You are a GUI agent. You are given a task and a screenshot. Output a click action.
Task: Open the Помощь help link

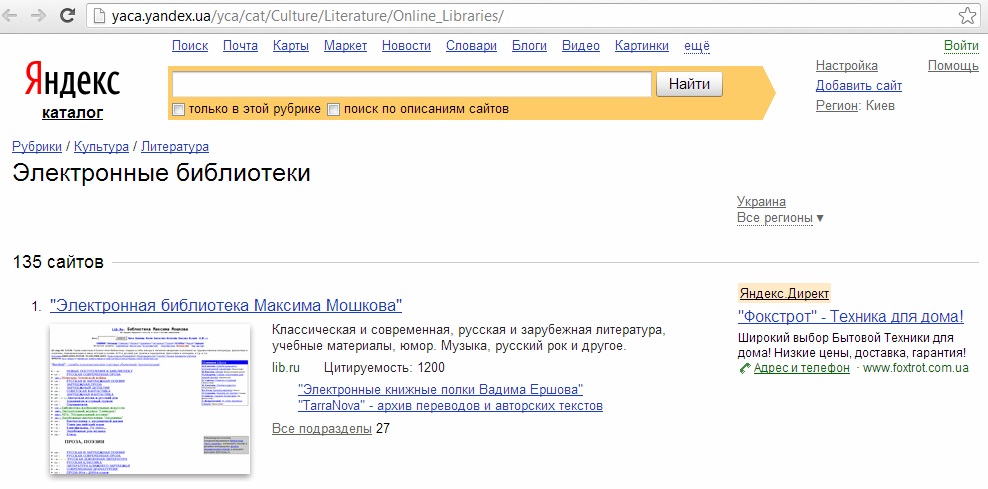(953, 66)
